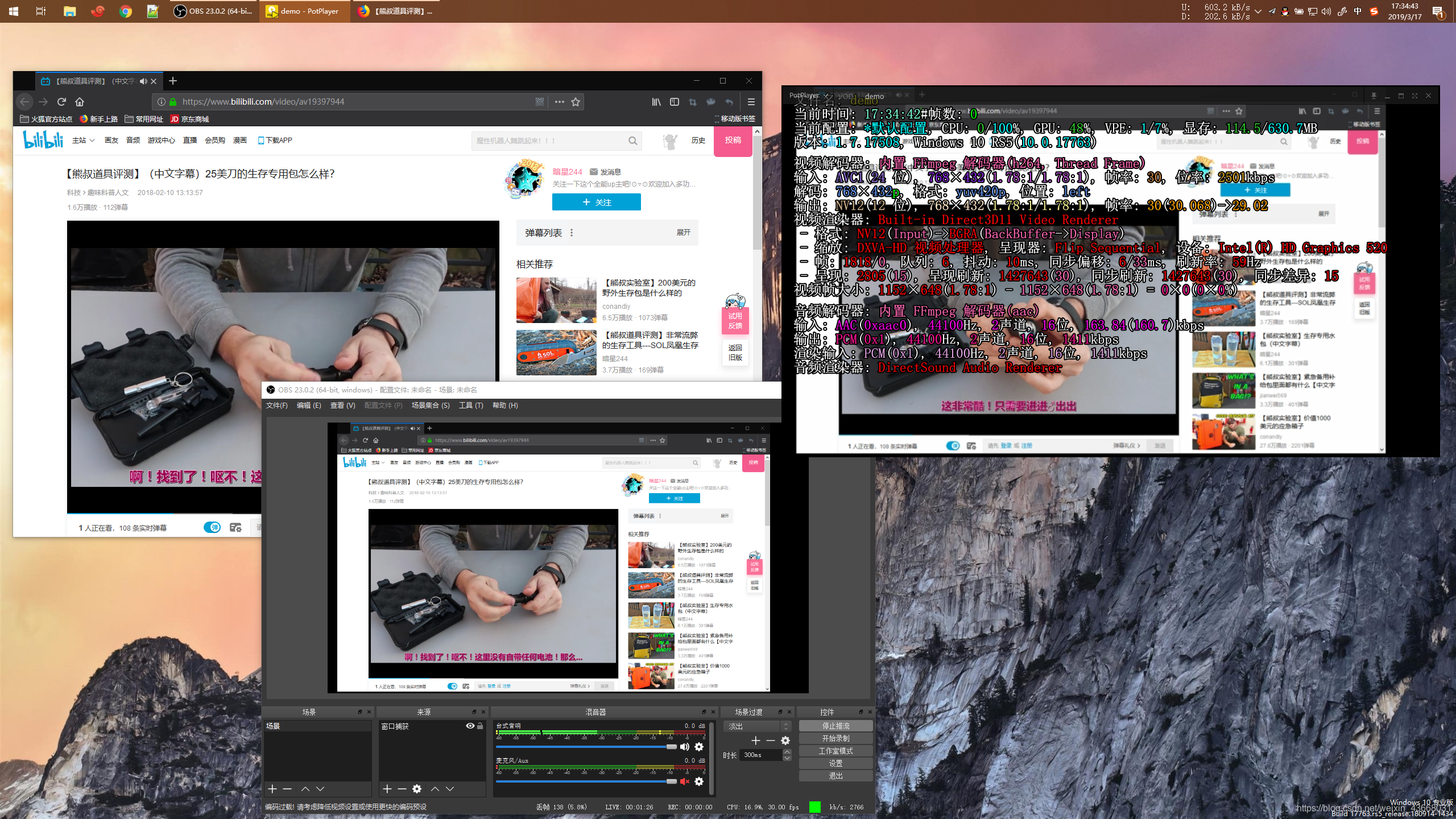Open Mic/Aux settings gear in mixer
Viewport: 1456px width, 819px height.
click(699, 781)
